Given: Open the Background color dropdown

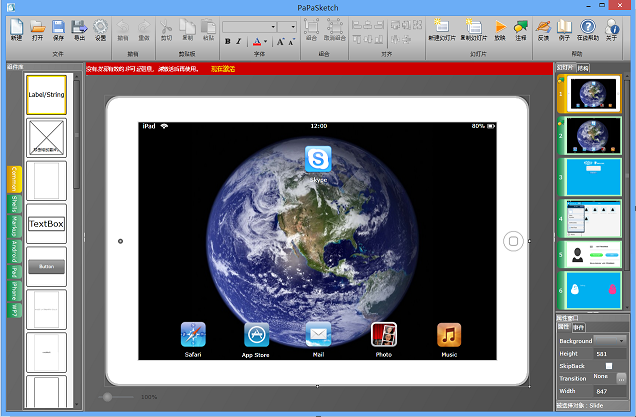Looking at the screenshot, I should click(x=610, y=341).
